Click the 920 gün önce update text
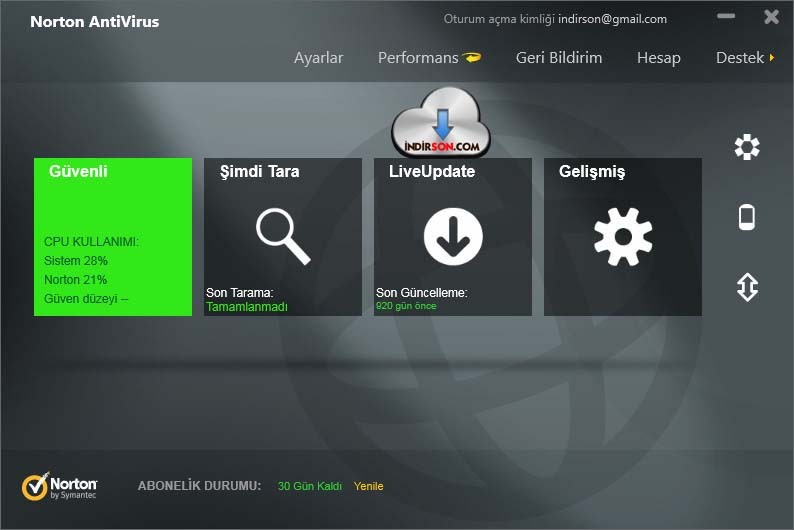Viewport: 794px width, 530px height. click(406, 306)
